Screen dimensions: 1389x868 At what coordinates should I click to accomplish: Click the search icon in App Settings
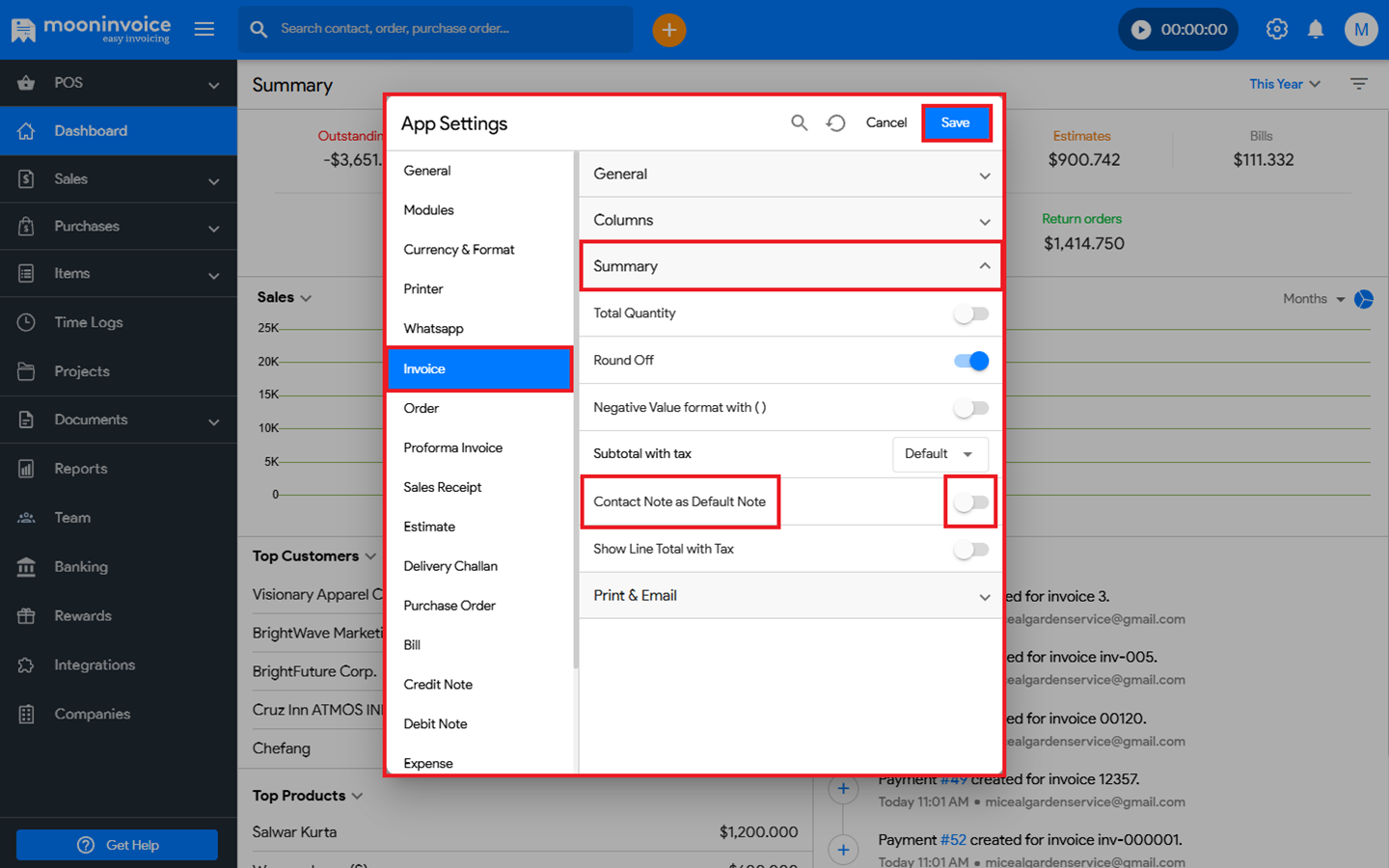click(799, 122)
